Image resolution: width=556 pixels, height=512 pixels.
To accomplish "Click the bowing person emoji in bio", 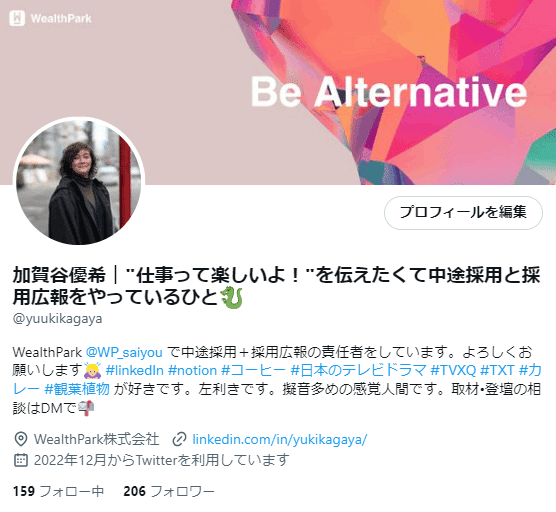I will pos(93,370).
